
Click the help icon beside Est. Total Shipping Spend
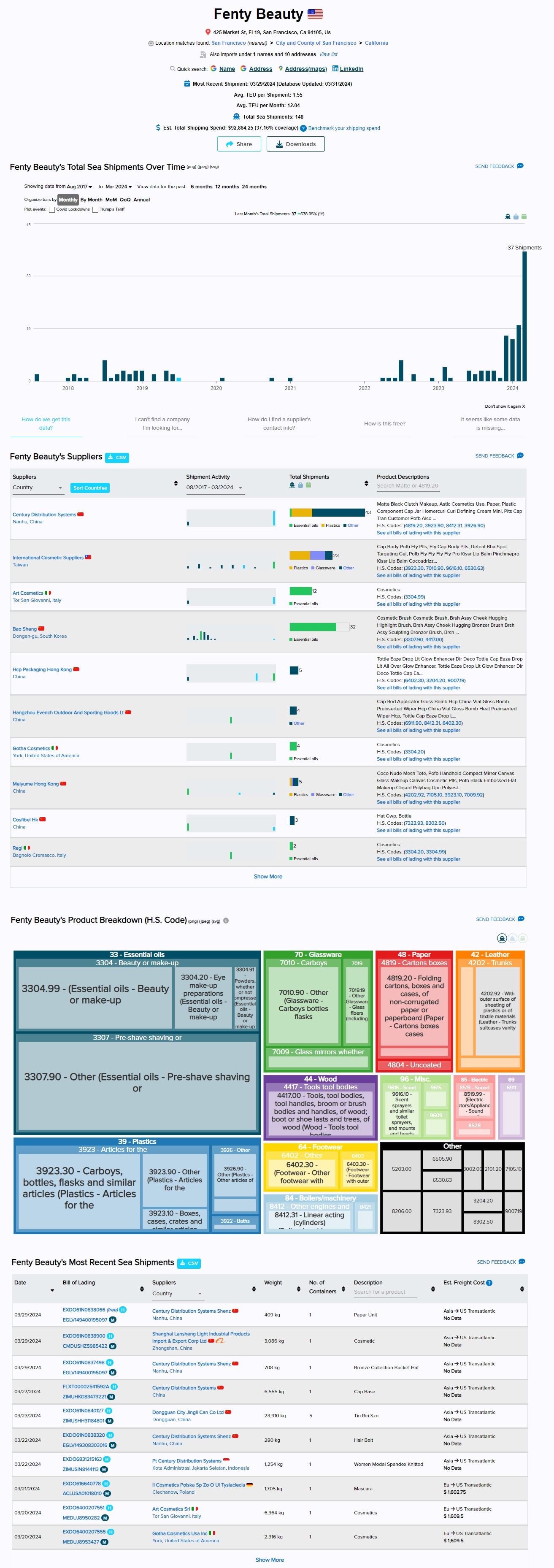pyautogui.click(x=303, y=128)
